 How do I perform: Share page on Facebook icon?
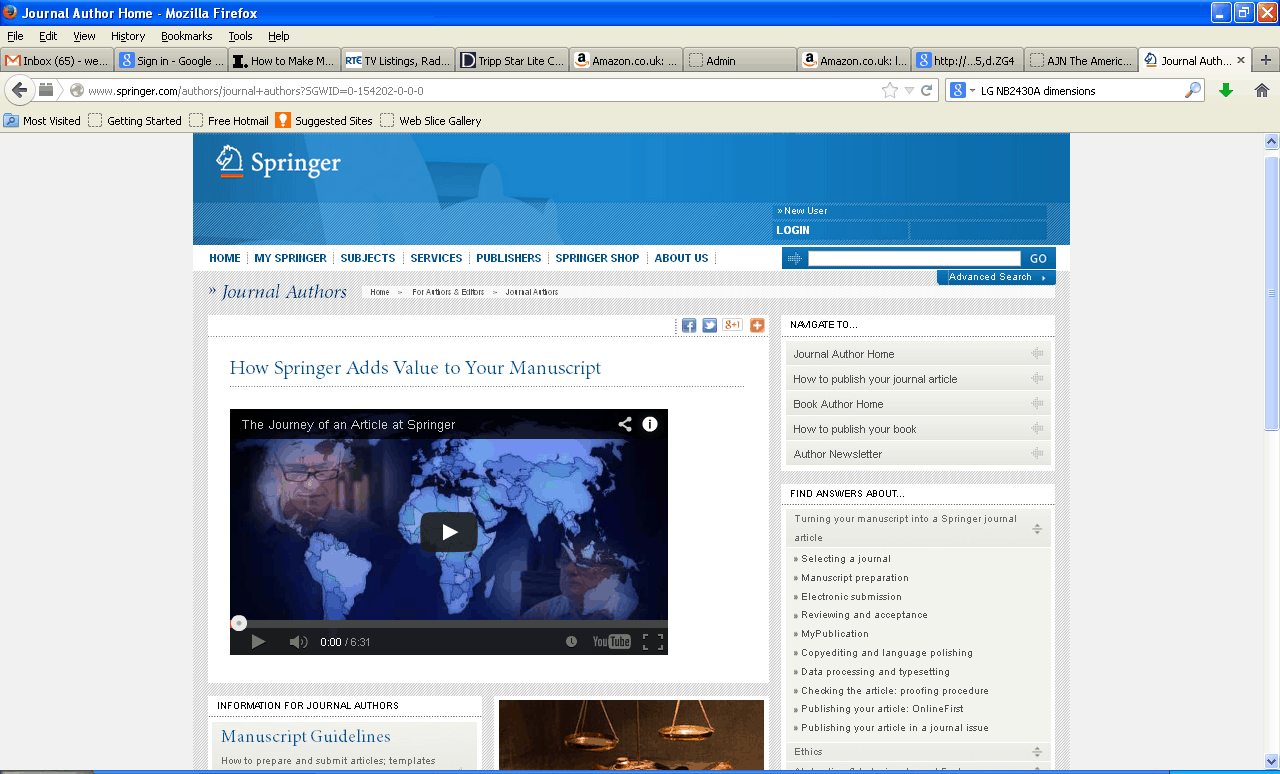pos(689,325)
